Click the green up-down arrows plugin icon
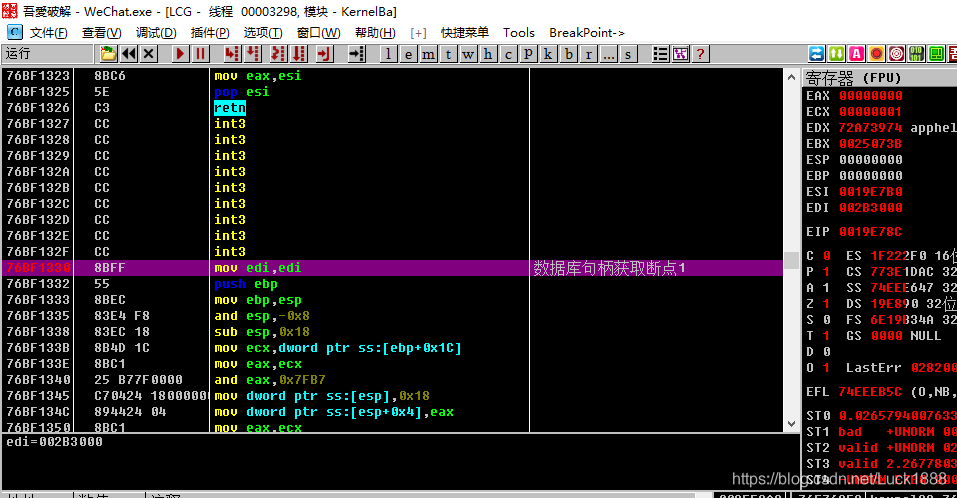 837,54
